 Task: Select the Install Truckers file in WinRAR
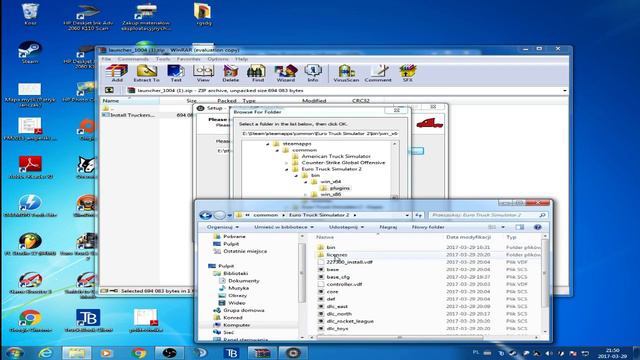(x=128, y=116)
